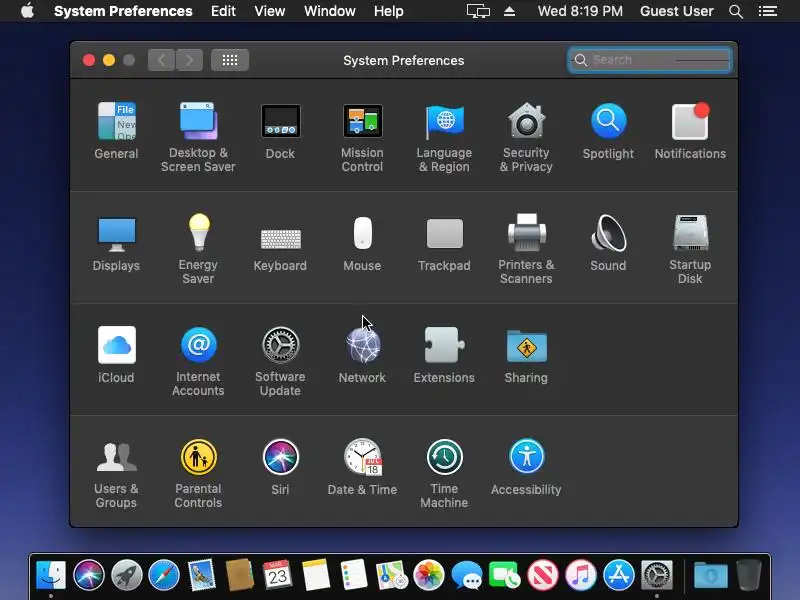Viewport: 800px width, 600px height.
Task: Open the Edit menu
Action: coord(223,11)
